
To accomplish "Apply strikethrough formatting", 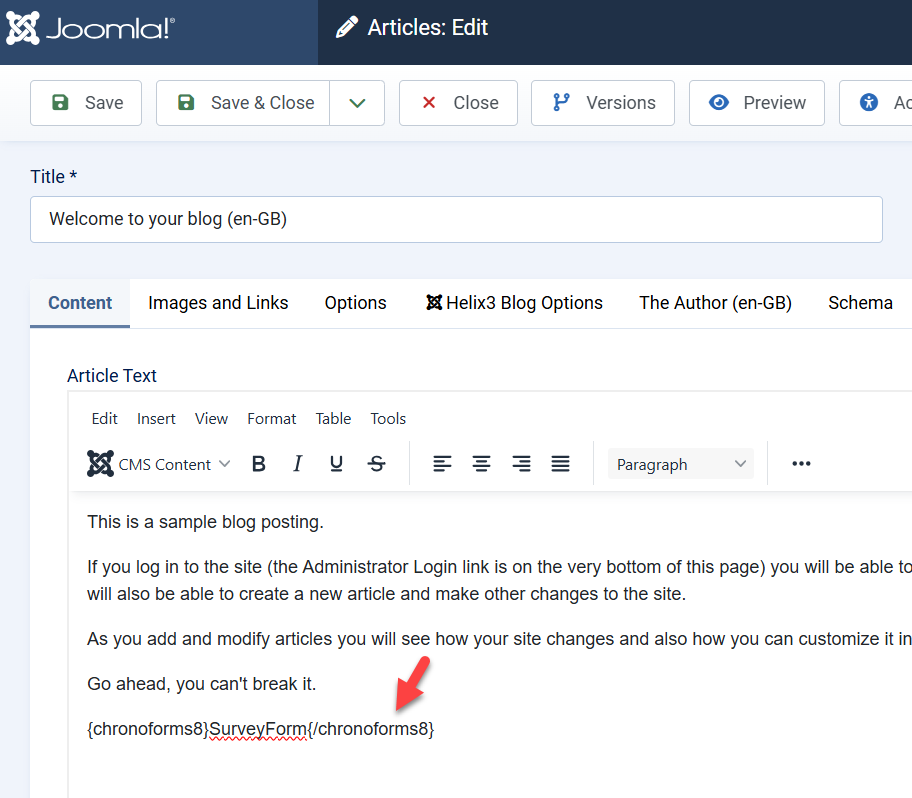I will 377,463.
